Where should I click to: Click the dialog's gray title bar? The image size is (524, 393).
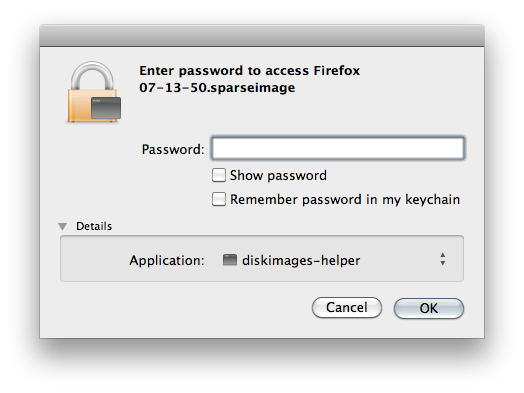[262, 35]
